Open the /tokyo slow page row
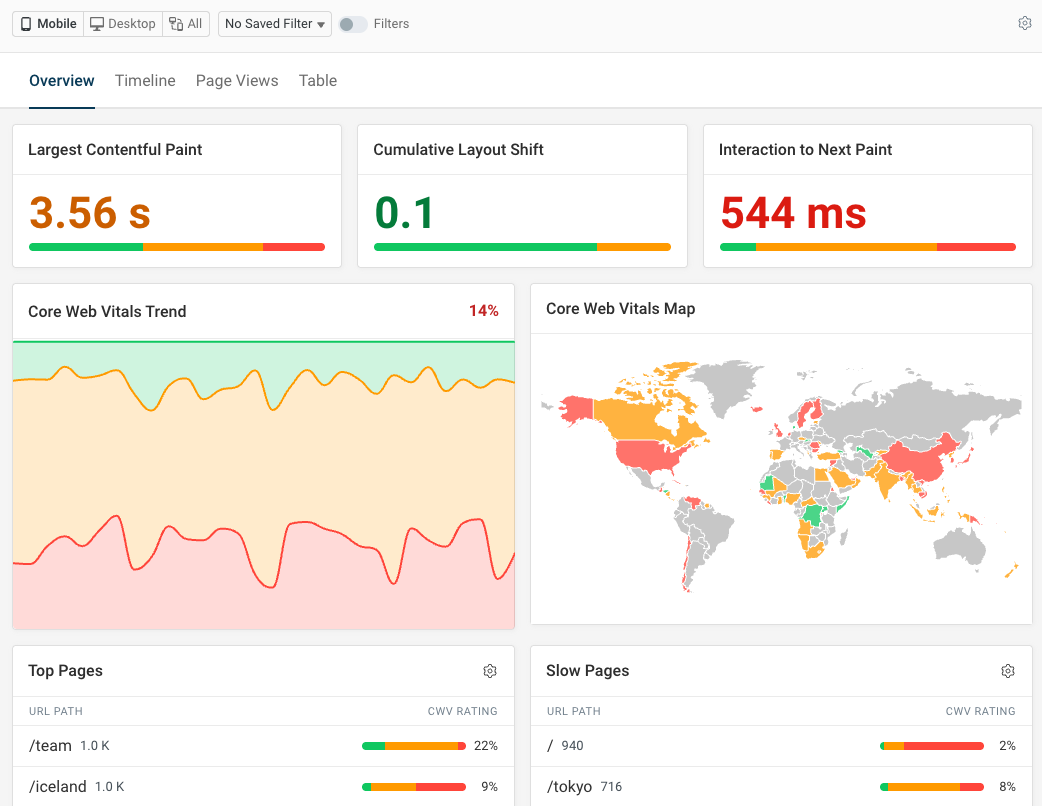 coord(570,787)
